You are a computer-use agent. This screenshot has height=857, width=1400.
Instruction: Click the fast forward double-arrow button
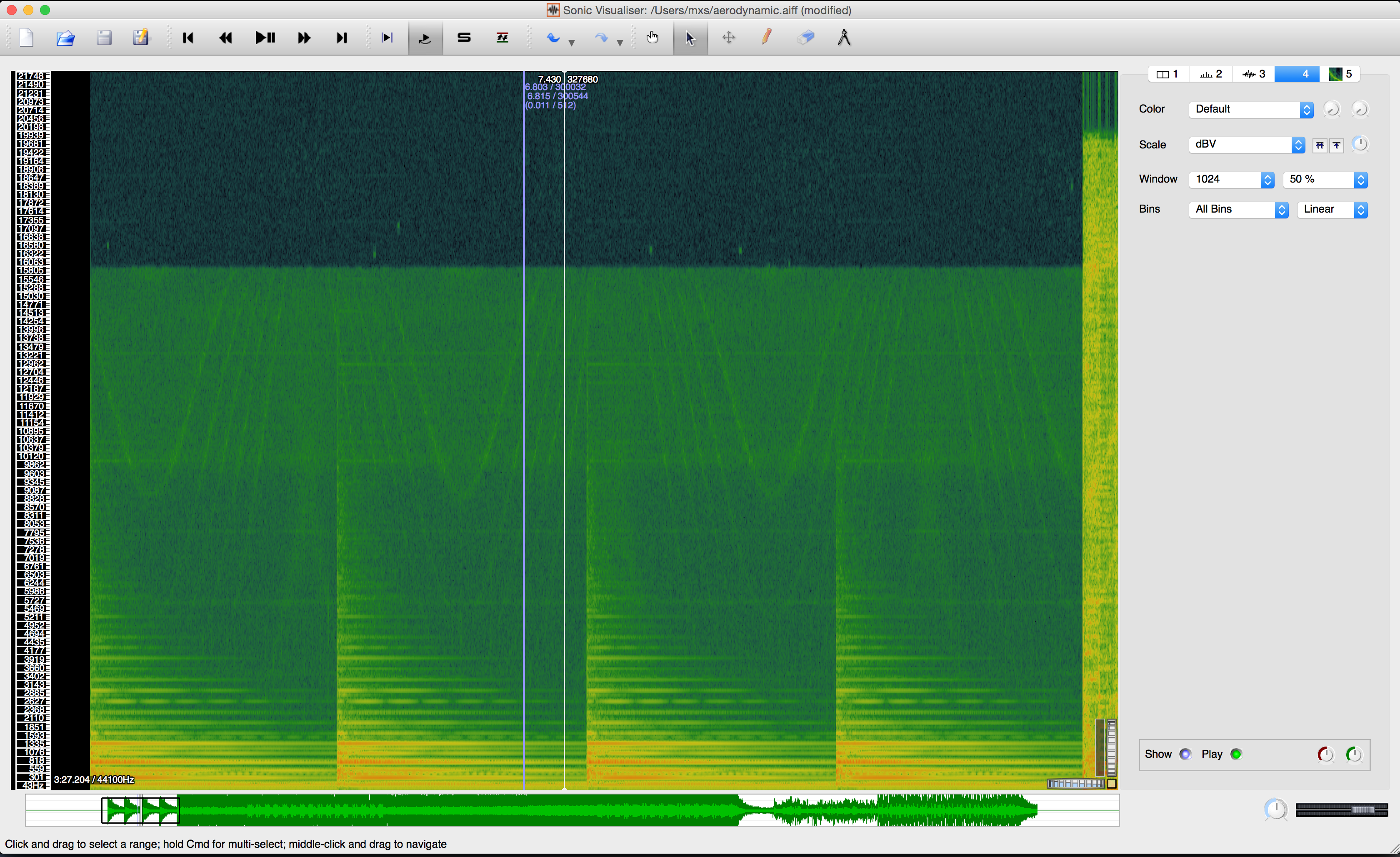click(304, 38)
